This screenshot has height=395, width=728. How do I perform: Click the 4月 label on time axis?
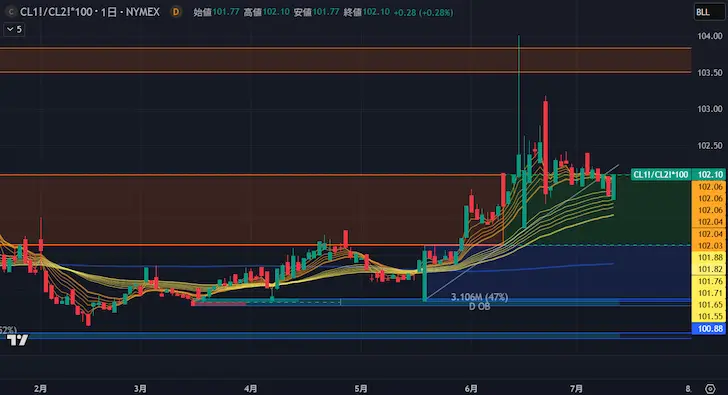(x=250, y=389)
